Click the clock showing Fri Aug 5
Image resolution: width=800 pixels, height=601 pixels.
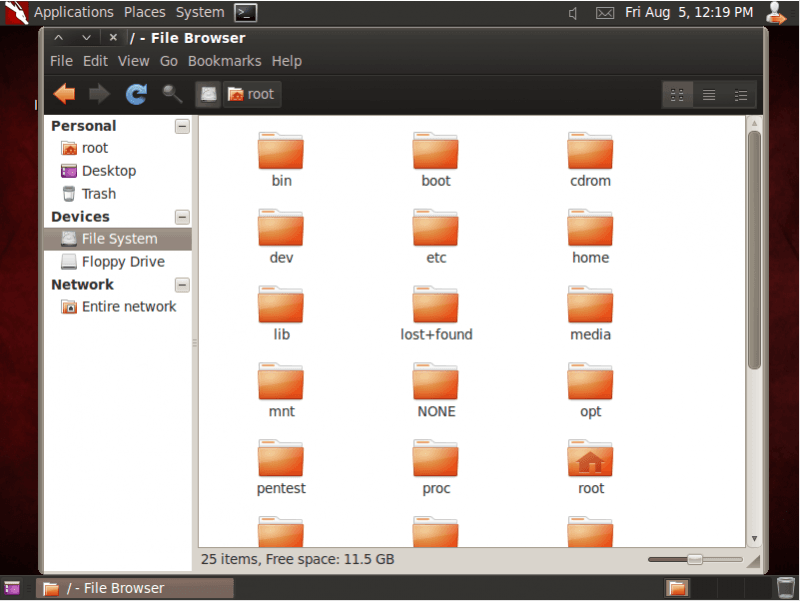click(x=689, y=12)
